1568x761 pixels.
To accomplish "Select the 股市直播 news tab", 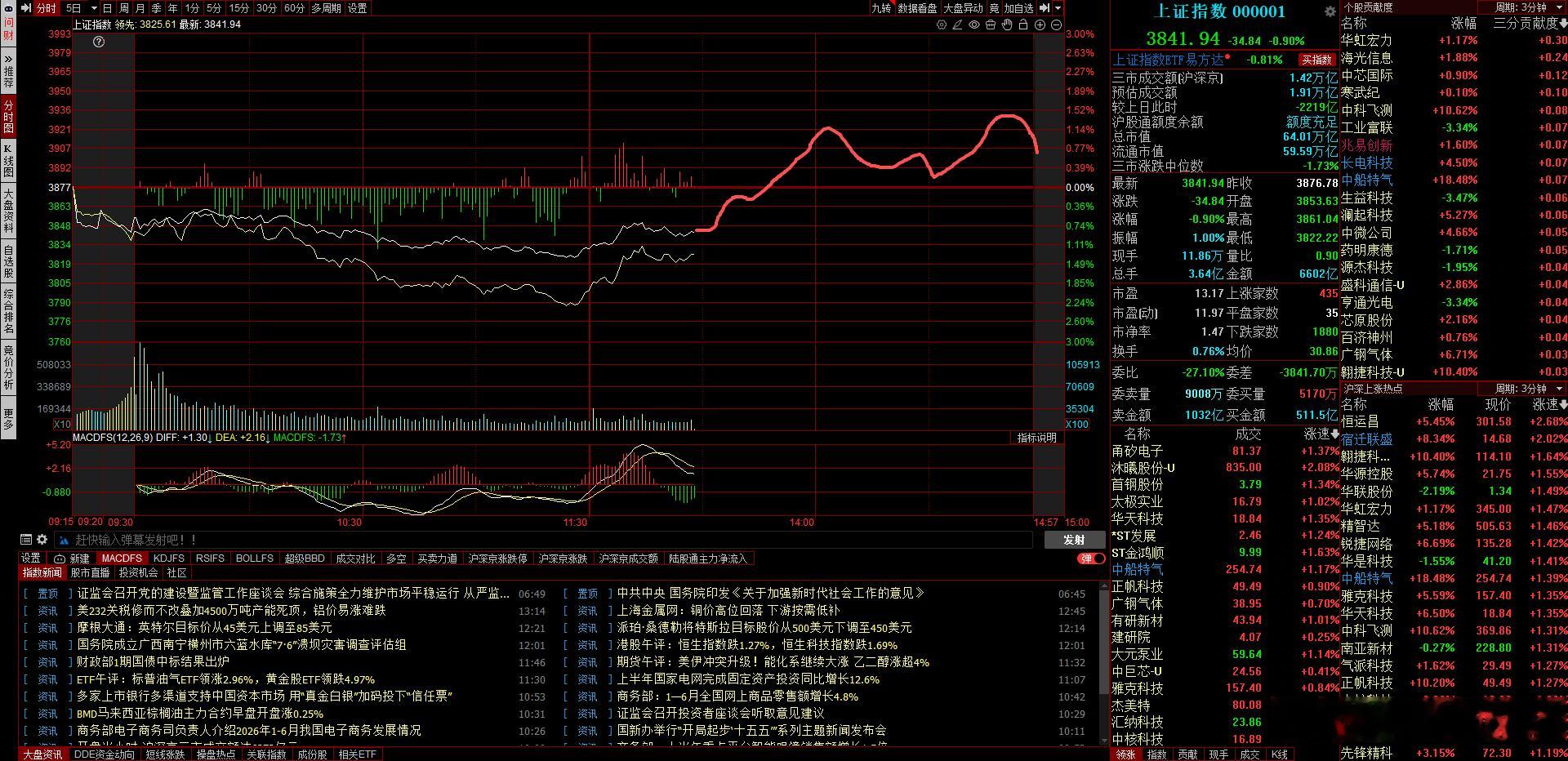I will [90, 573].
